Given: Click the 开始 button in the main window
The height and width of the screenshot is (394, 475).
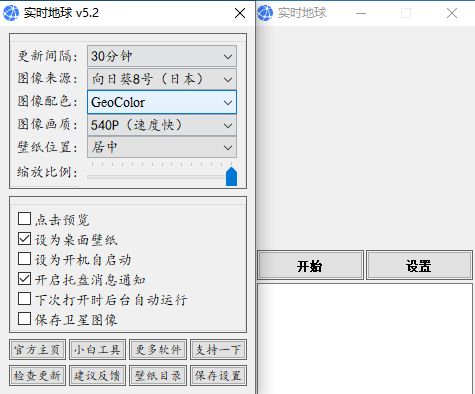Looking at the screenshot, I should tap(310, 265).
